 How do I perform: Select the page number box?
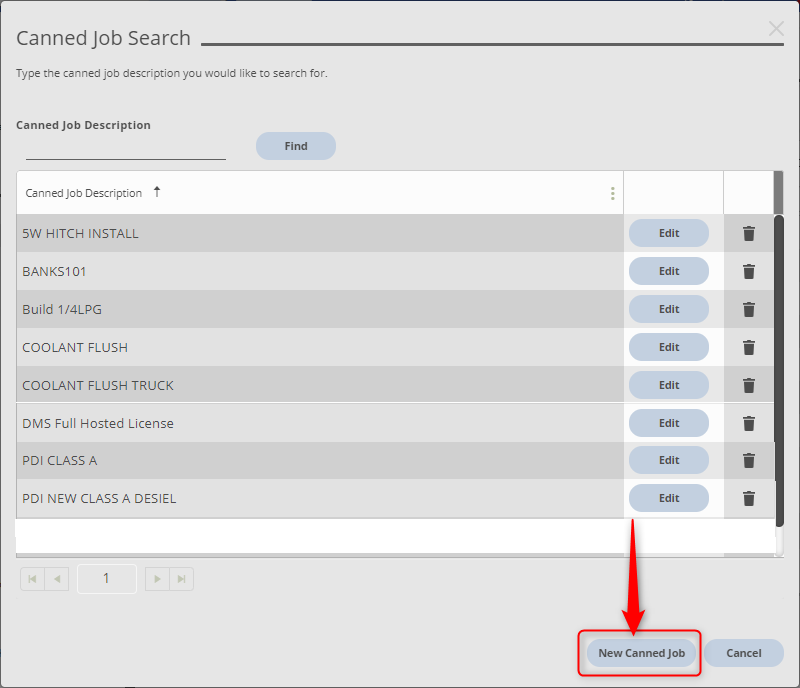tap(106, 578)
